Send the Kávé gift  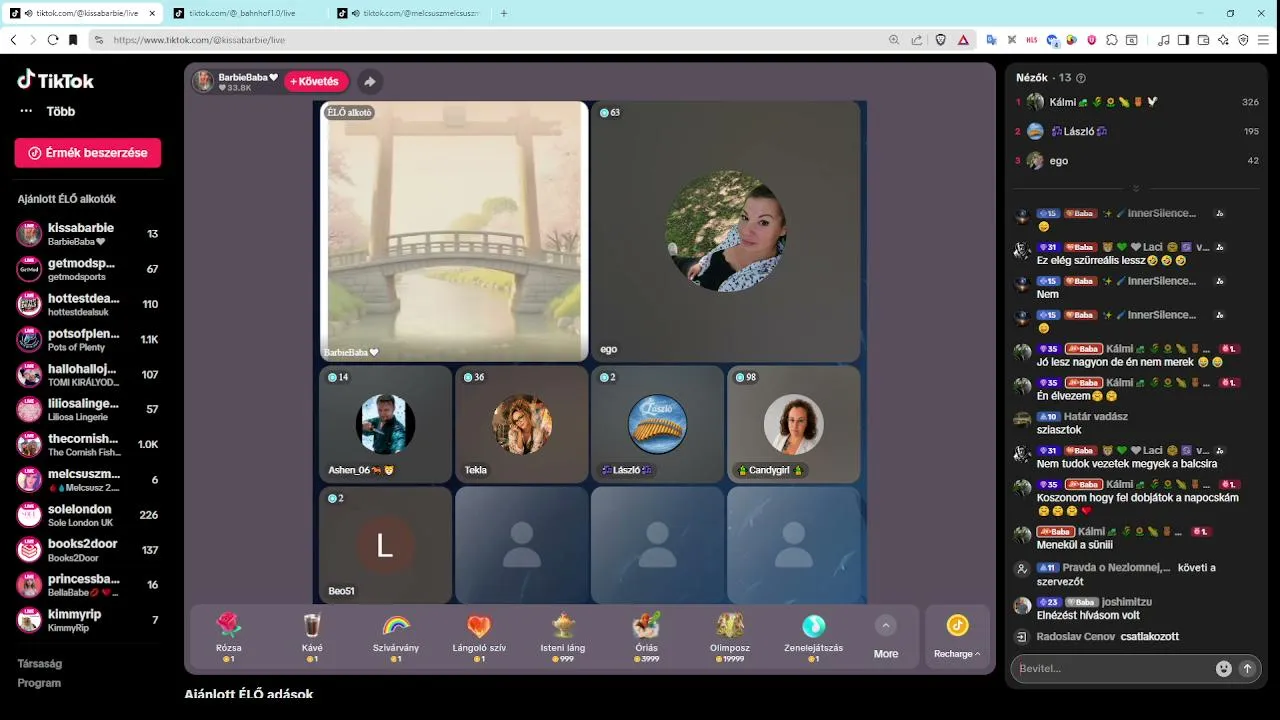tap(312, 637)
